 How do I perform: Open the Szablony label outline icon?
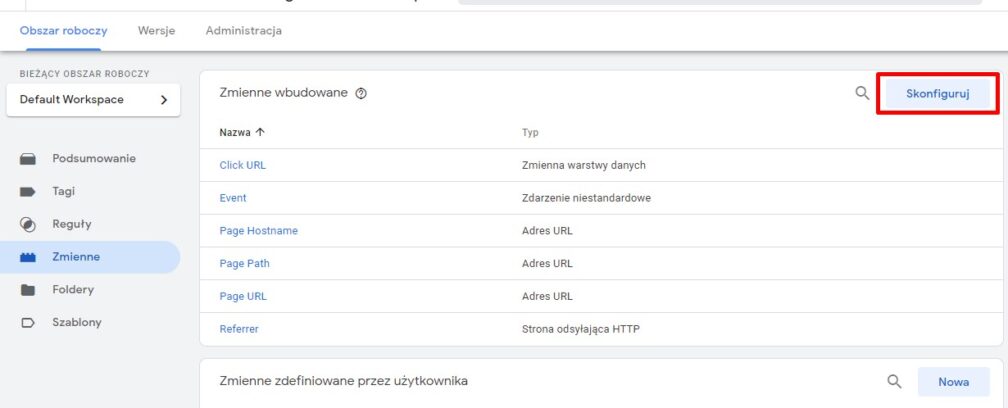click(x=28, y=323)
